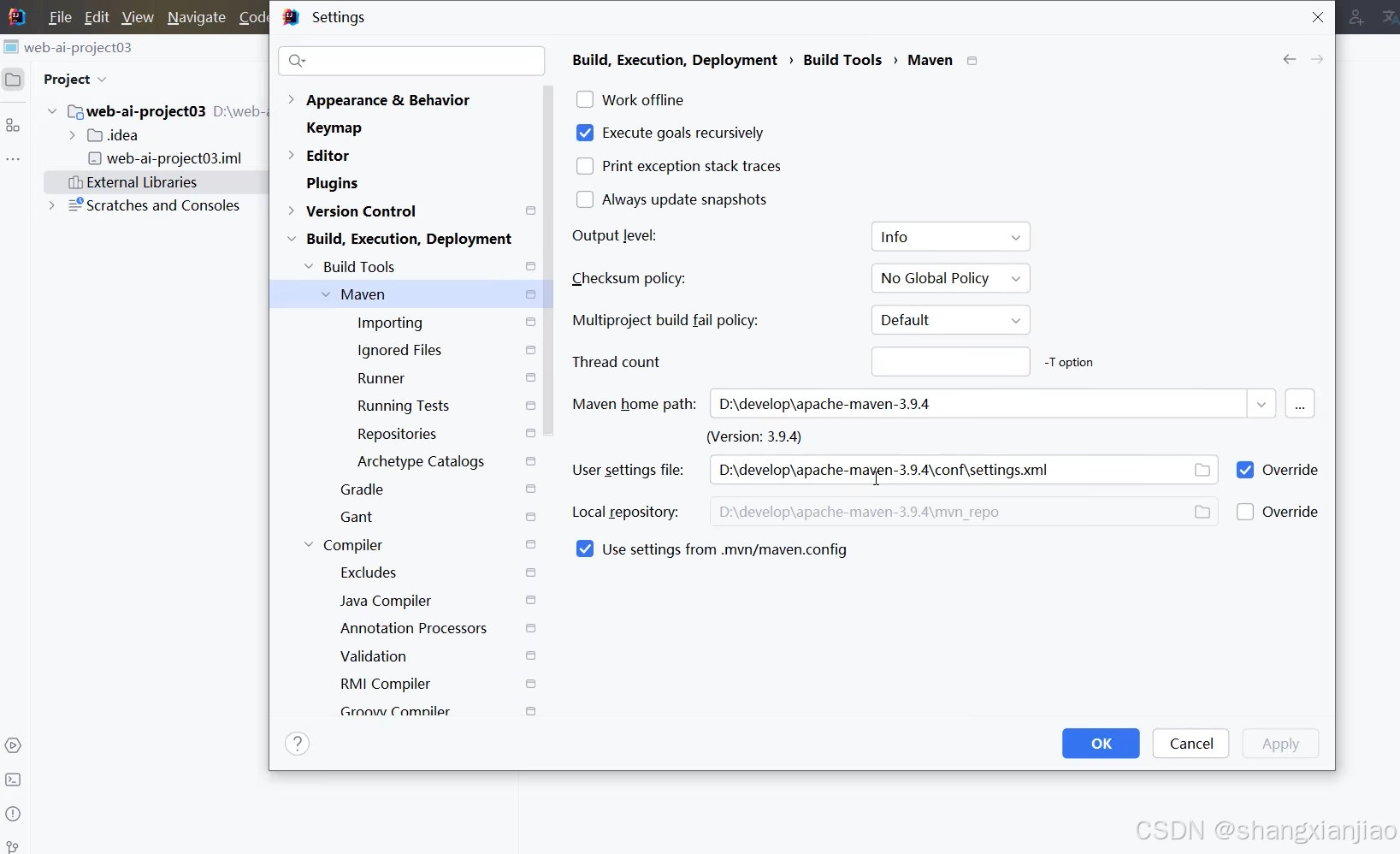
Task: Open the File menu
Action: [x=60, y=17]
